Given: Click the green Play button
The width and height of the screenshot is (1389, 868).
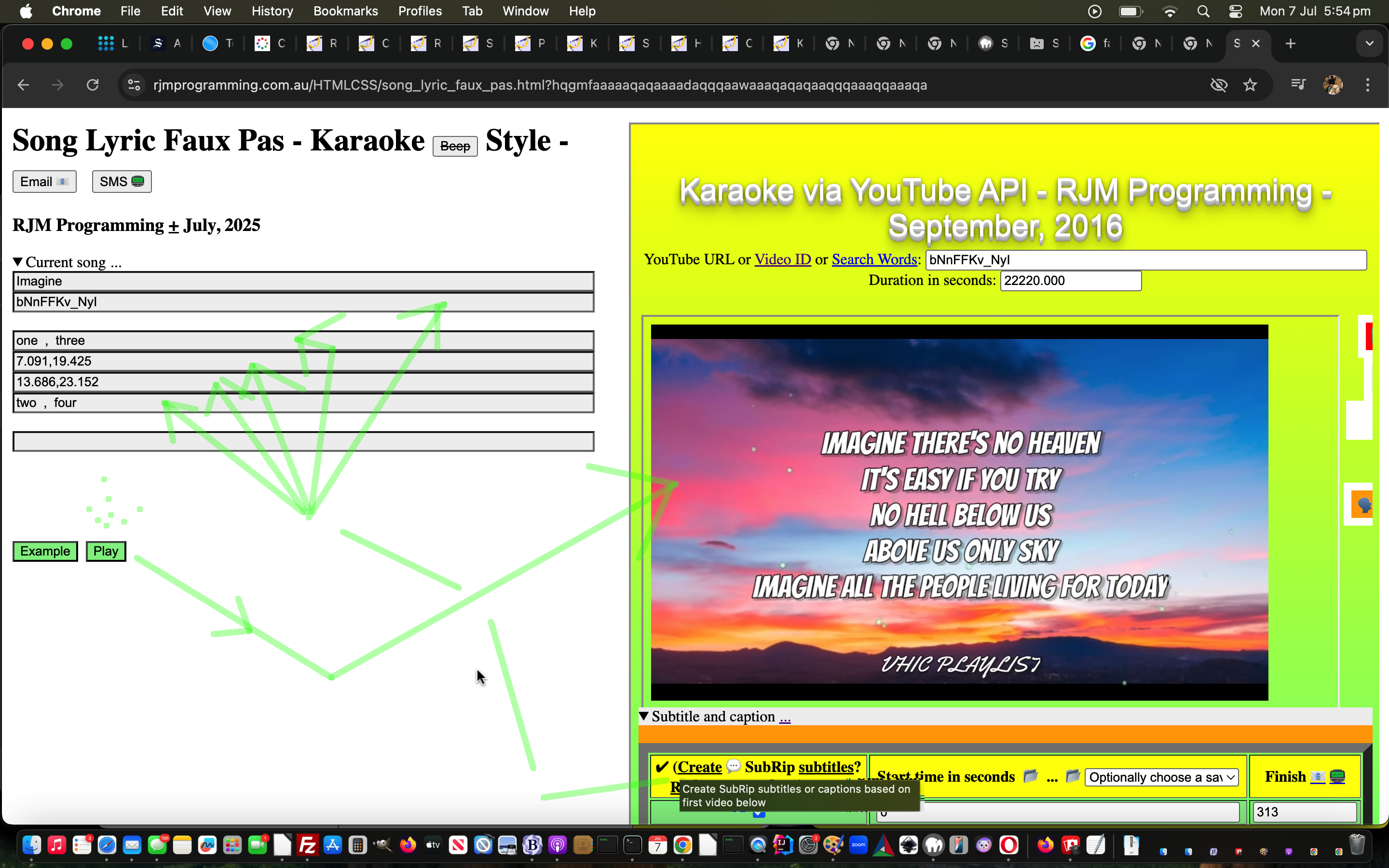Looking at the screenshot, I should click(106, 551).
